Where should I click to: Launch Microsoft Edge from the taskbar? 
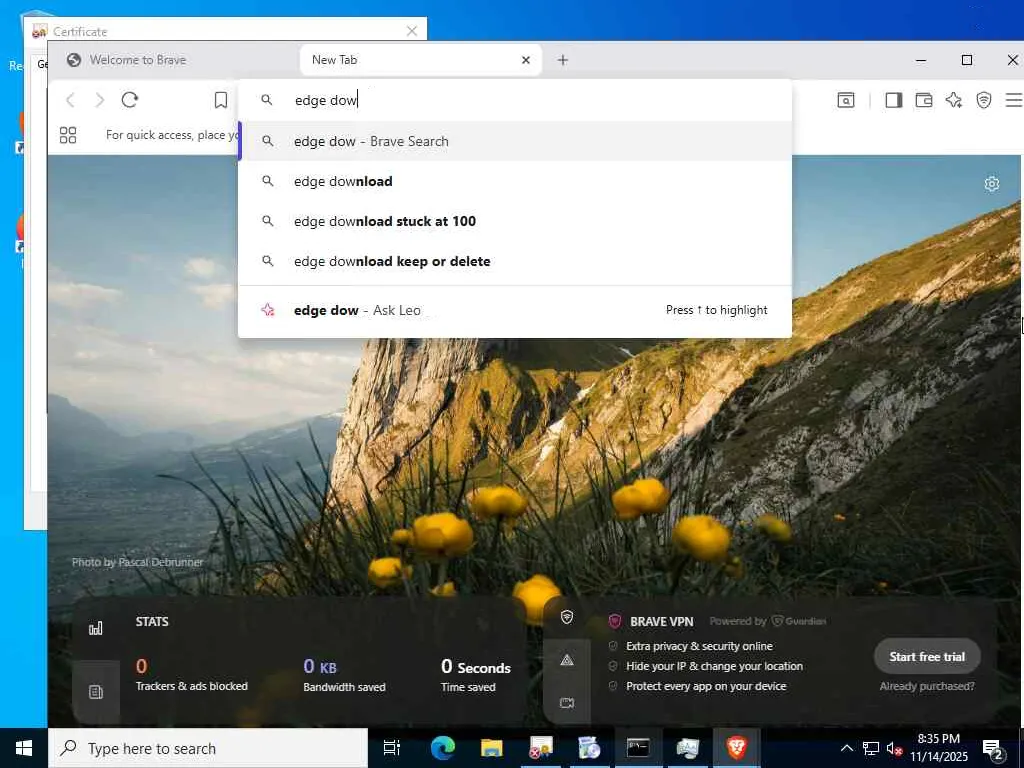pyautogui.click(x=442, y=748)
